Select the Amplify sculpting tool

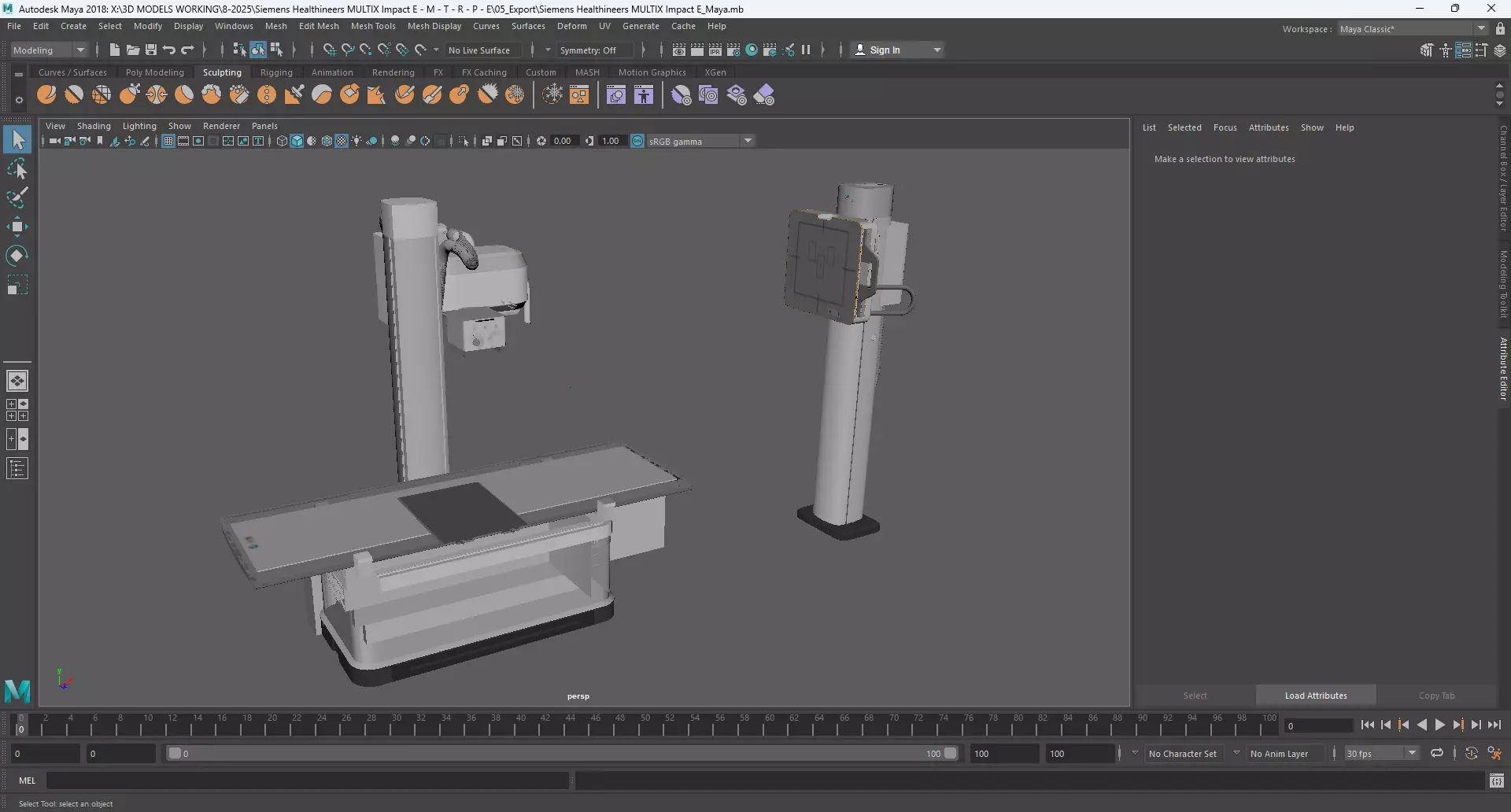[x=487, y=95]
